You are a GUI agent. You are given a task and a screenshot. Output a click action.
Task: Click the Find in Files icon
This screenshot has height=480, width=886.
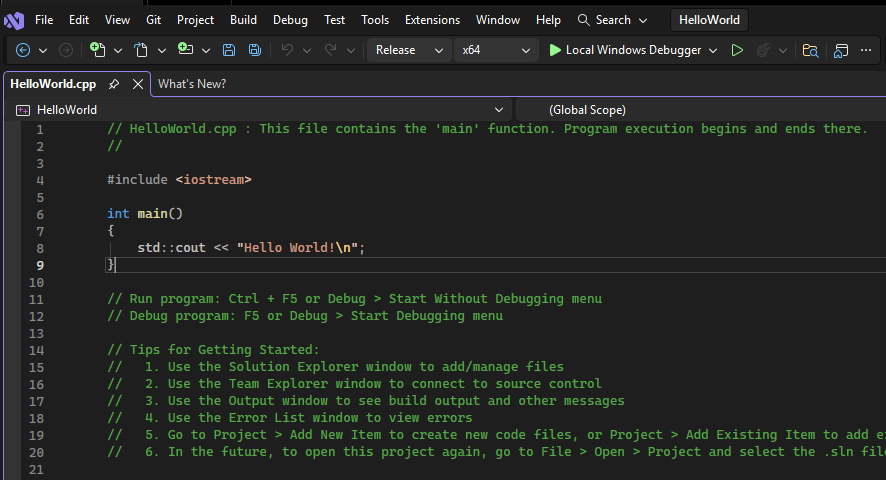point(810,50)
